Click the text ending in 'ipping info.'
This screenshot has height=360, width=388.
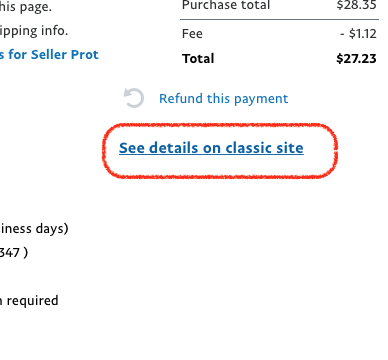(34, 31)
